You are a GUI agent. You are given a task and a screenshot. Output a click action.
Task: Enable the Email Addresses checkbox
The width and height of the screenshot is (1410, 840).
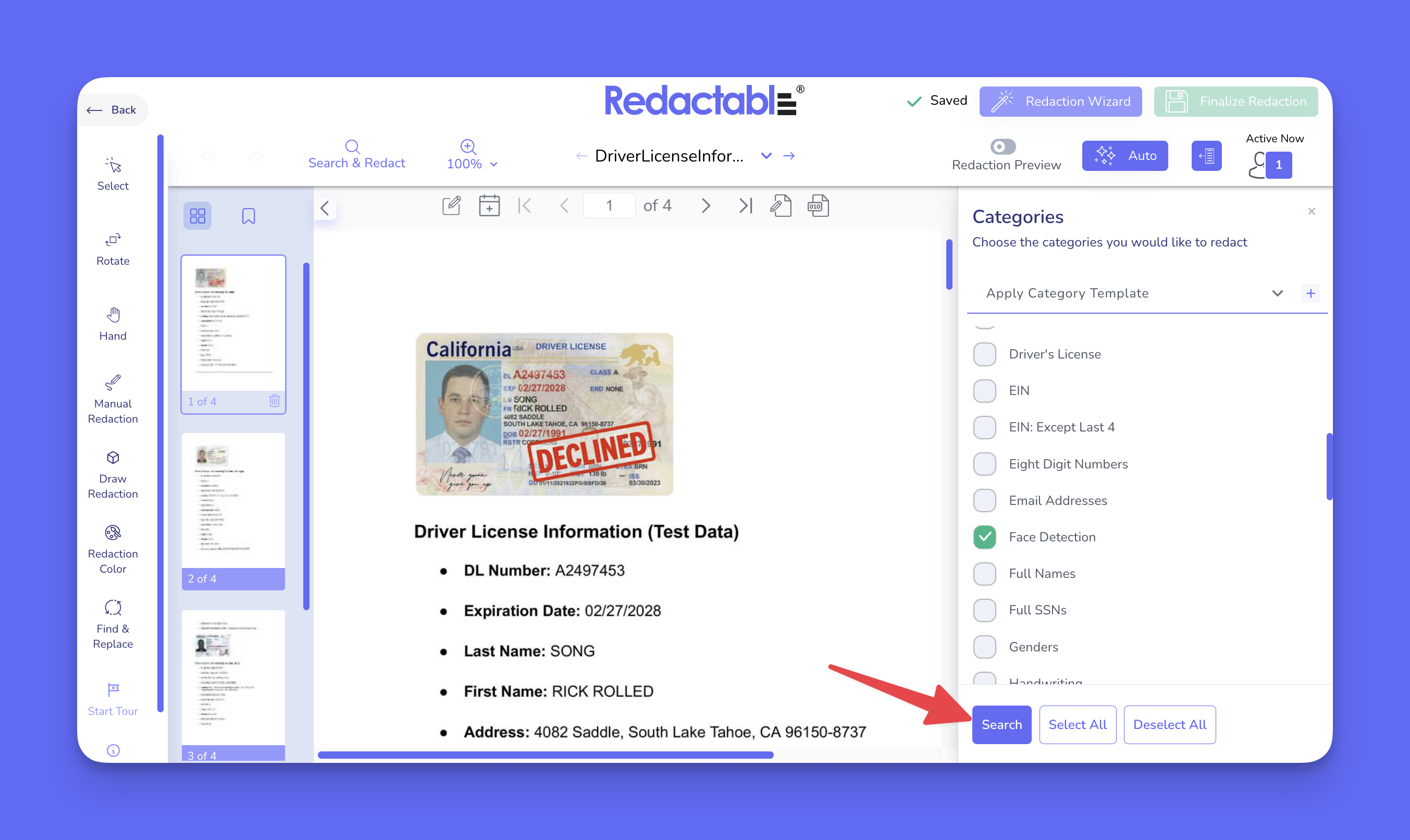984,500
